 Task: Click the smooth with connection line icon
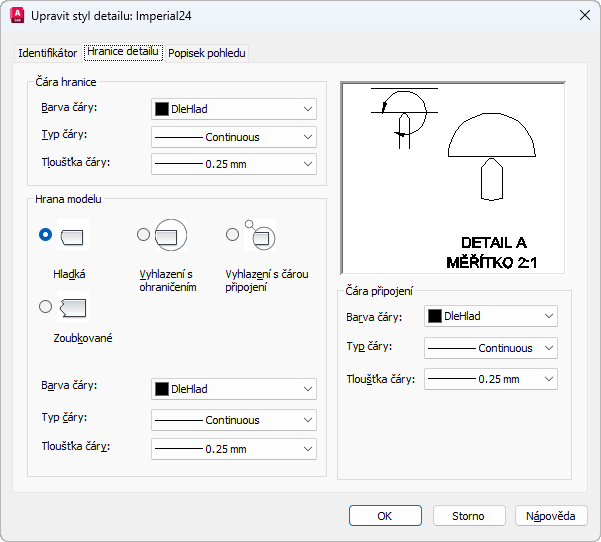[x=260, y=235]
